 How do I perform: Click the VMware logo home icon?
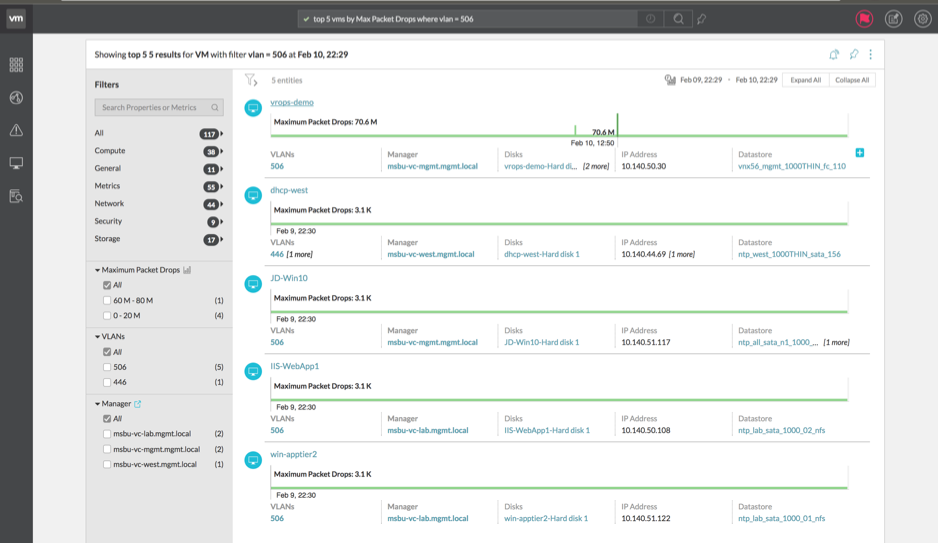coord(16,19)
